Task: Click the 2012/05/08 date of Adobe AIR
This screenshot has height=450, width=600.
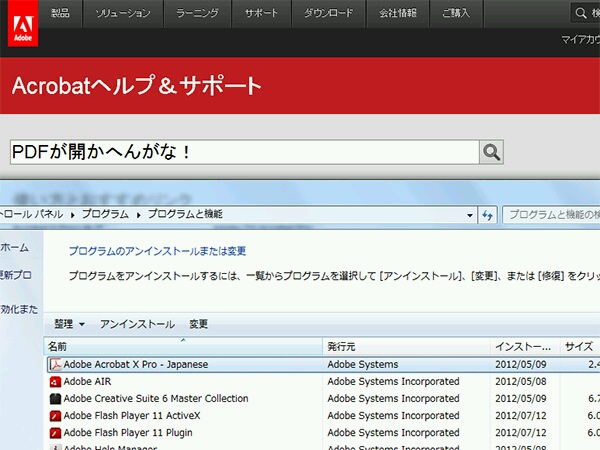Action: coord(521,382)
